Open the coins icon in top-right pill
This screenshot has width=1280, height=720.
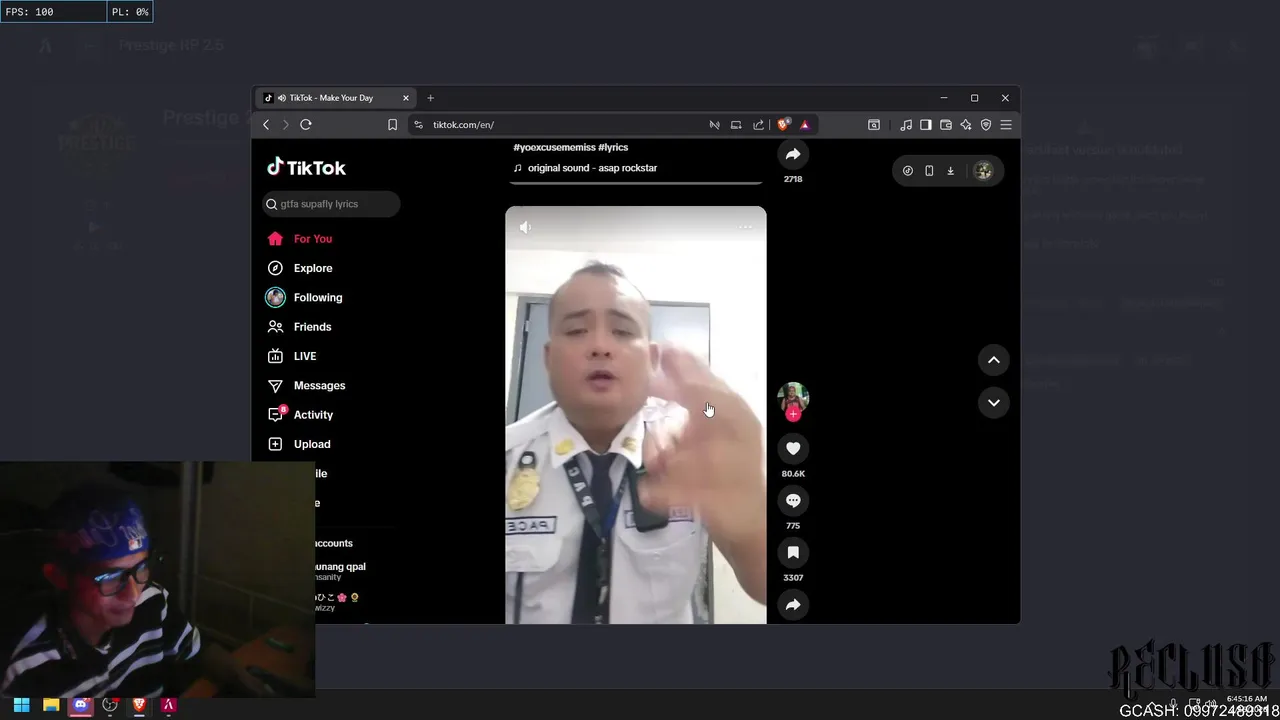pyautogui.click(x=908, y=171)
